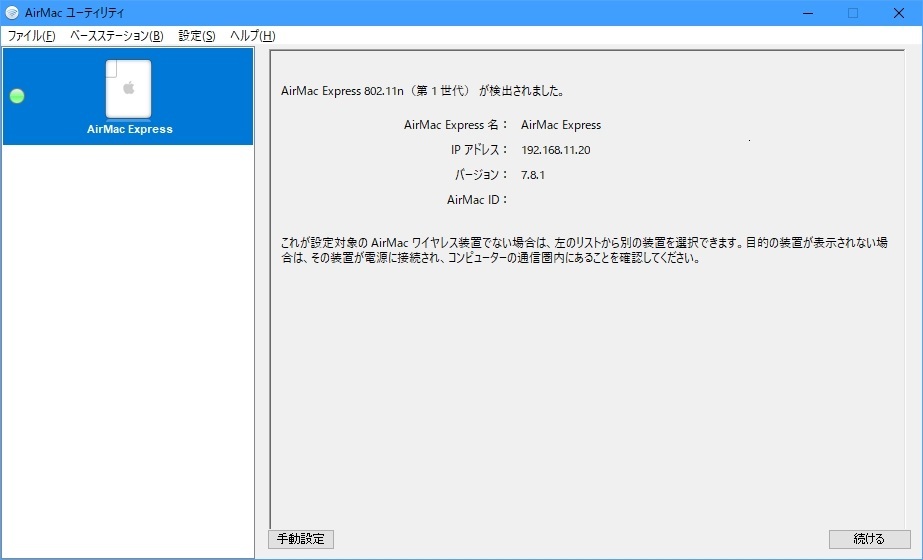Open the ファイル(F) menu
Screen dimensions: 923x560
tap(31, 36)
